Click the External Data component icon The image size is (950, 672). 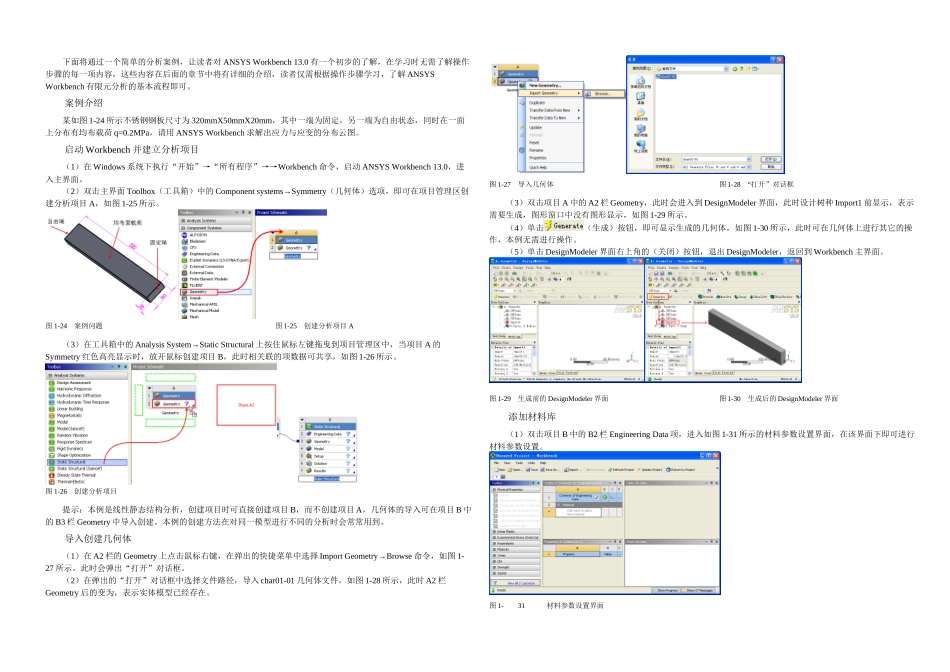(185, 273)
